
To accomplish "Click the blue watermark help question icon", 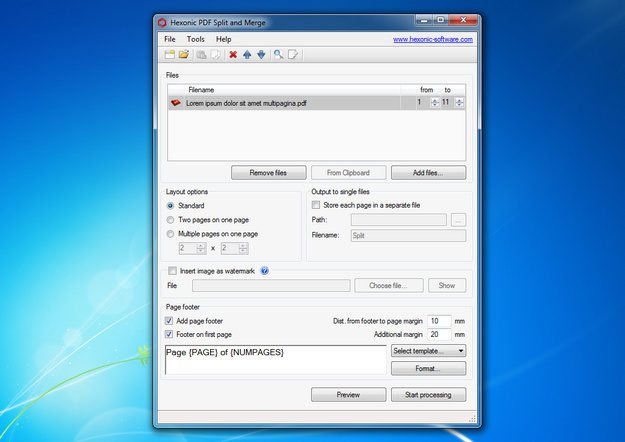I will [x=264, y=271].
